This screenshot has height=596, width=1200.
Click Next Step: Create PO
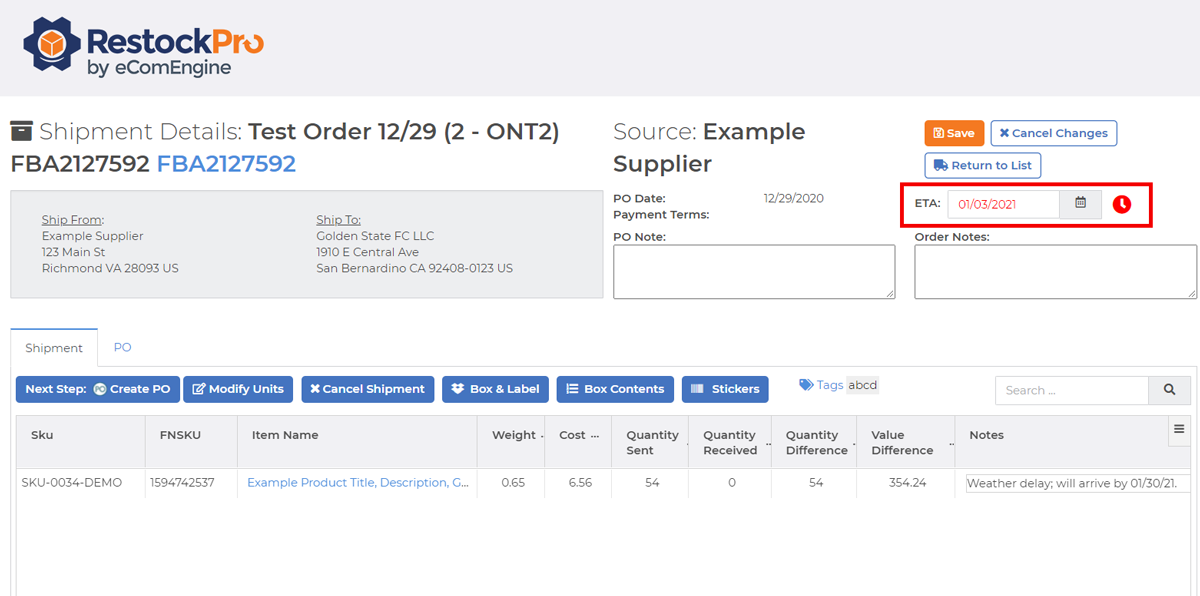click(x=98, y=389)
